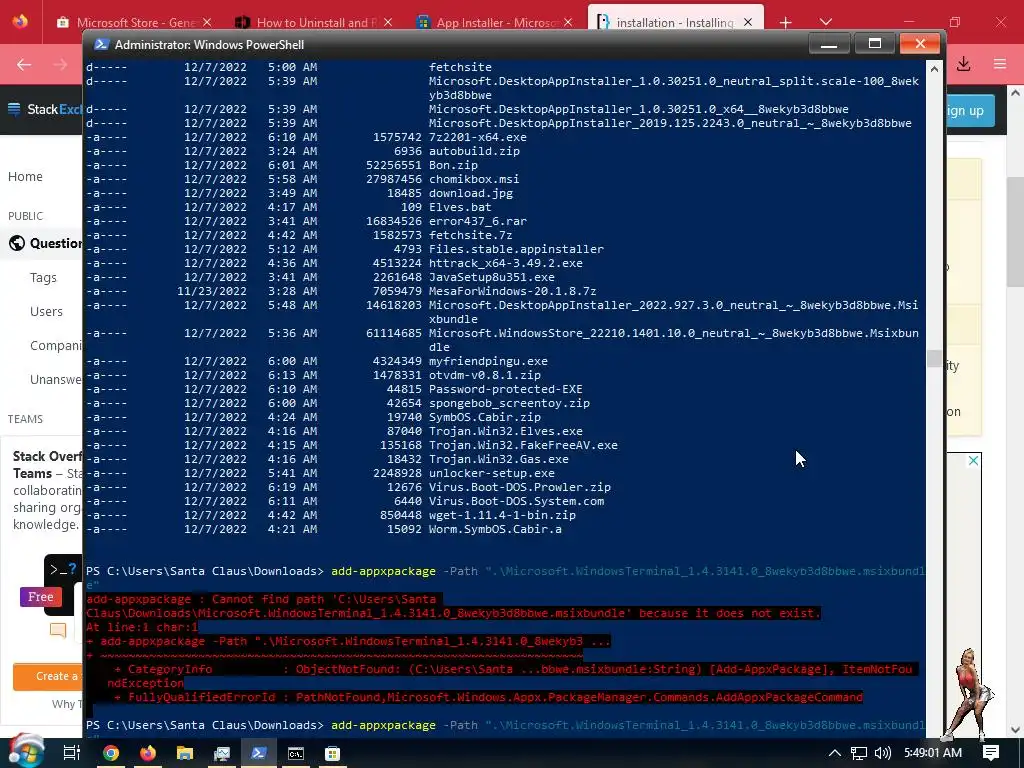Switch to the Microsoft Store browser tab
This screenshot has width=1024, height=768.
(134, 22)
